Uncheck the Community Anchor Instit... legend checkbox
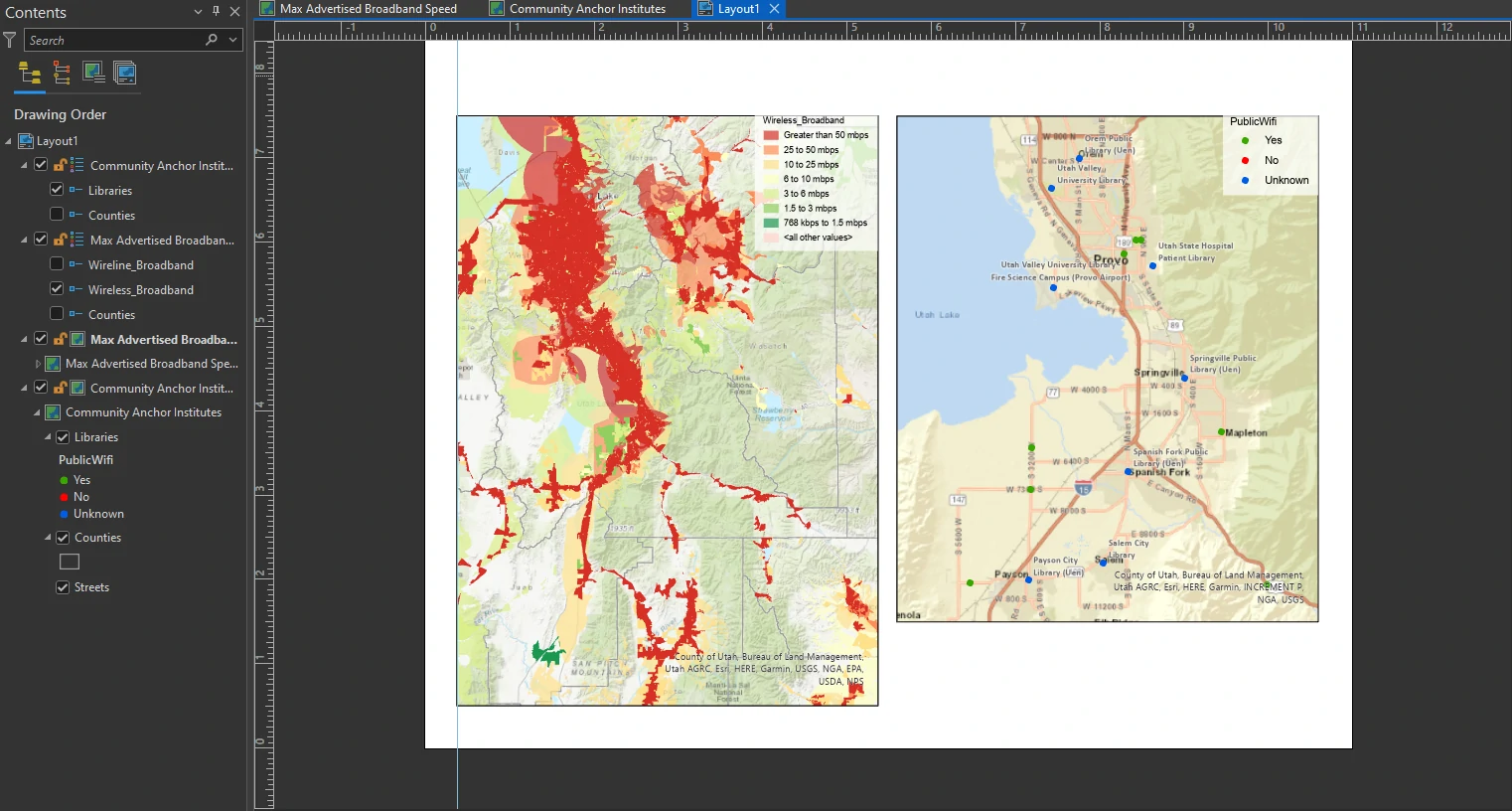This screenshot has width=1512, height=811. (41, 165)
